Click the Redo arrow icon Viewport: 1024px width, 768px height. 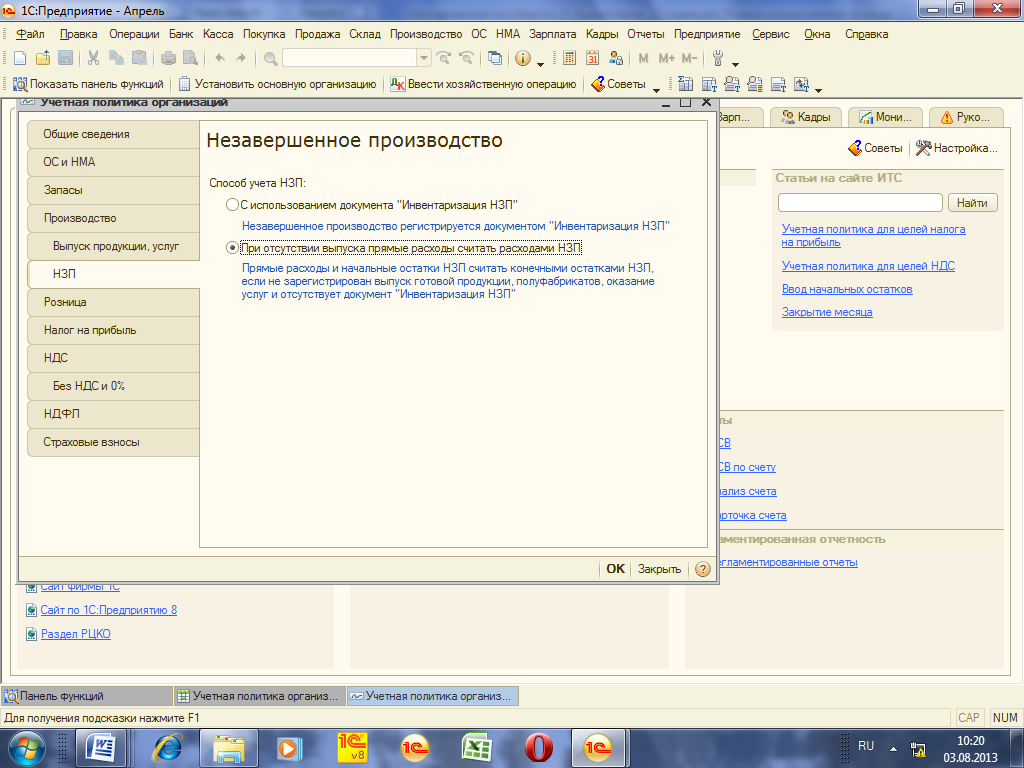pos(241,58)
